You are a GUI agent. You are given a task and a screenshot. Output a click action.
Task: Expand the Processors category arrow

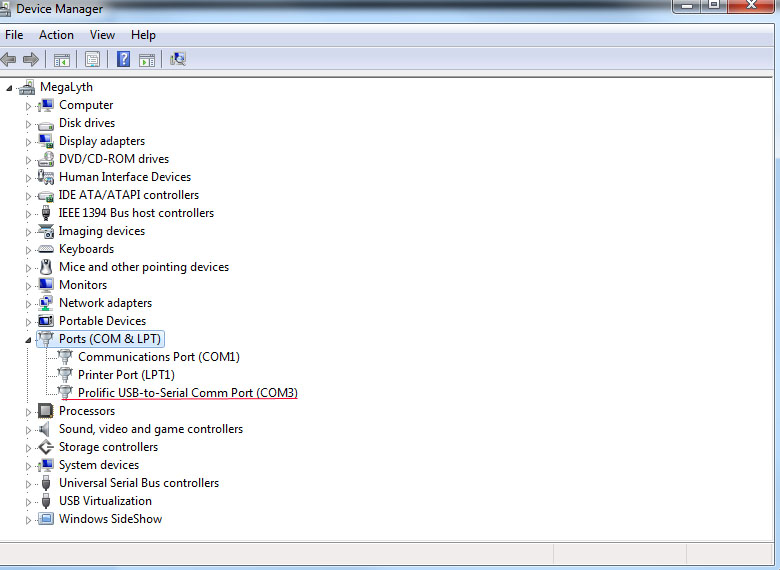[28, 412]
